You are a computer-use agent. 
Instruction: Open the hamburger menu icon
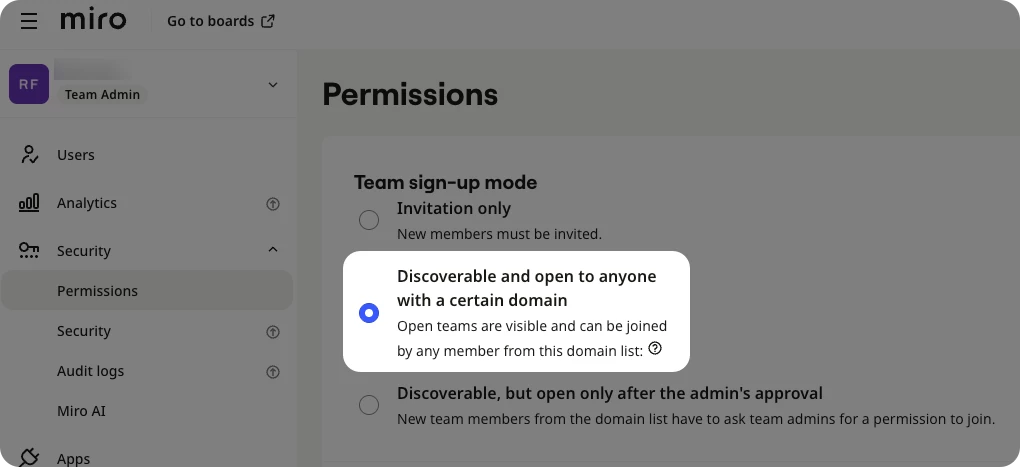click(29, 21)
